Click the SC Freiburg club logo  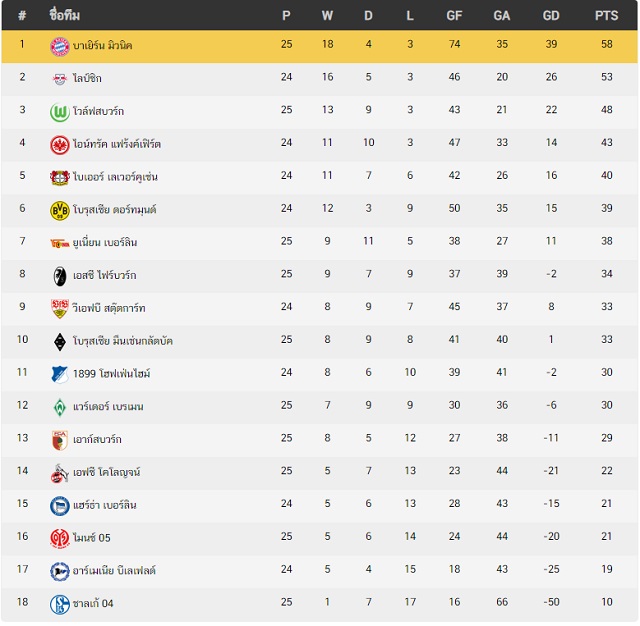point(60,276)
